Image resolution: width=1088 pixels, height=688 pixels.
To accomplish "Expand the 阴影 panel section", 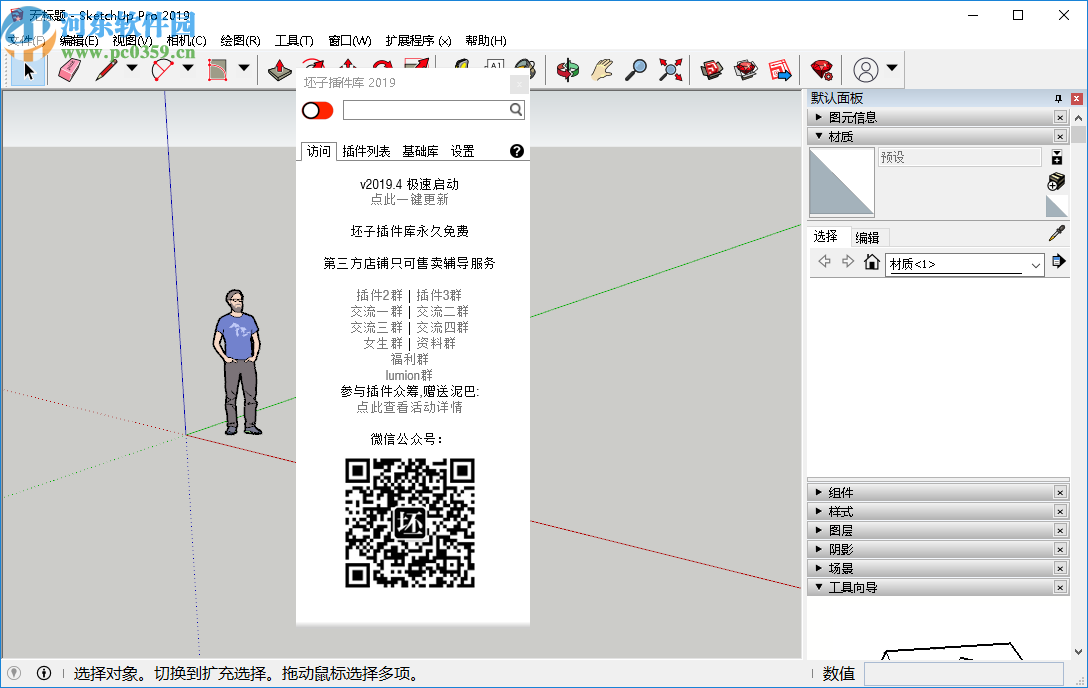I will 840,549.
